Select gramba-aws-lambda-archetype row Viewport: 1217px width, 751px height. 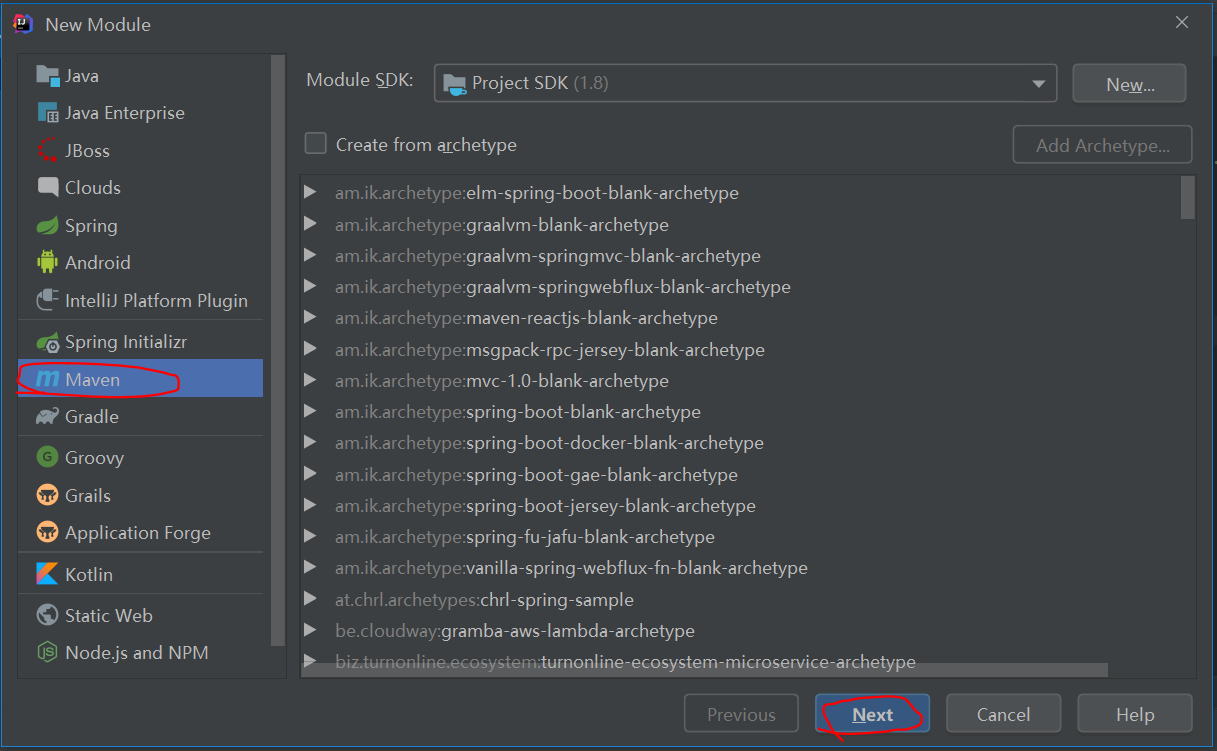pos(740,630)
